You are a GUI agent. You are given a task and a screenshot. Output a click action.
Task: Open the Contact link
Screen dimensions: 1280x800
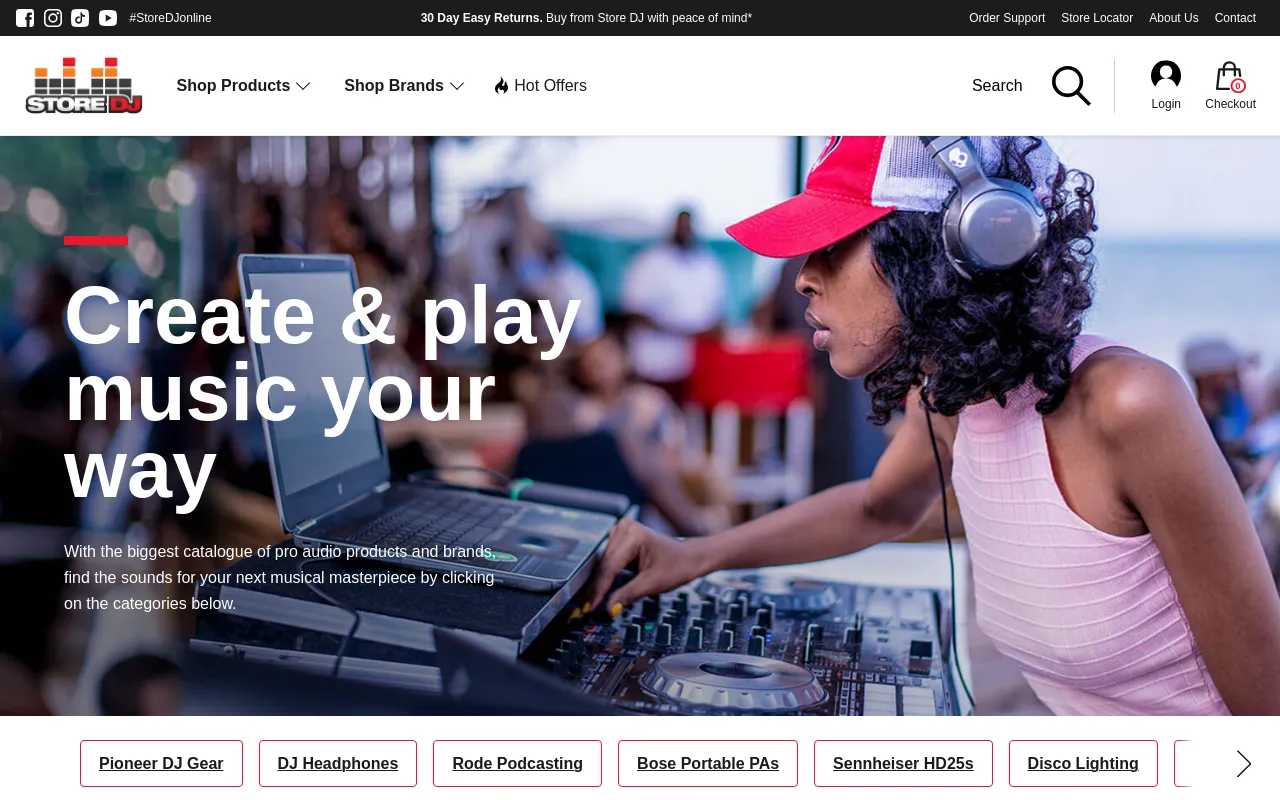tap(1235, 18)
